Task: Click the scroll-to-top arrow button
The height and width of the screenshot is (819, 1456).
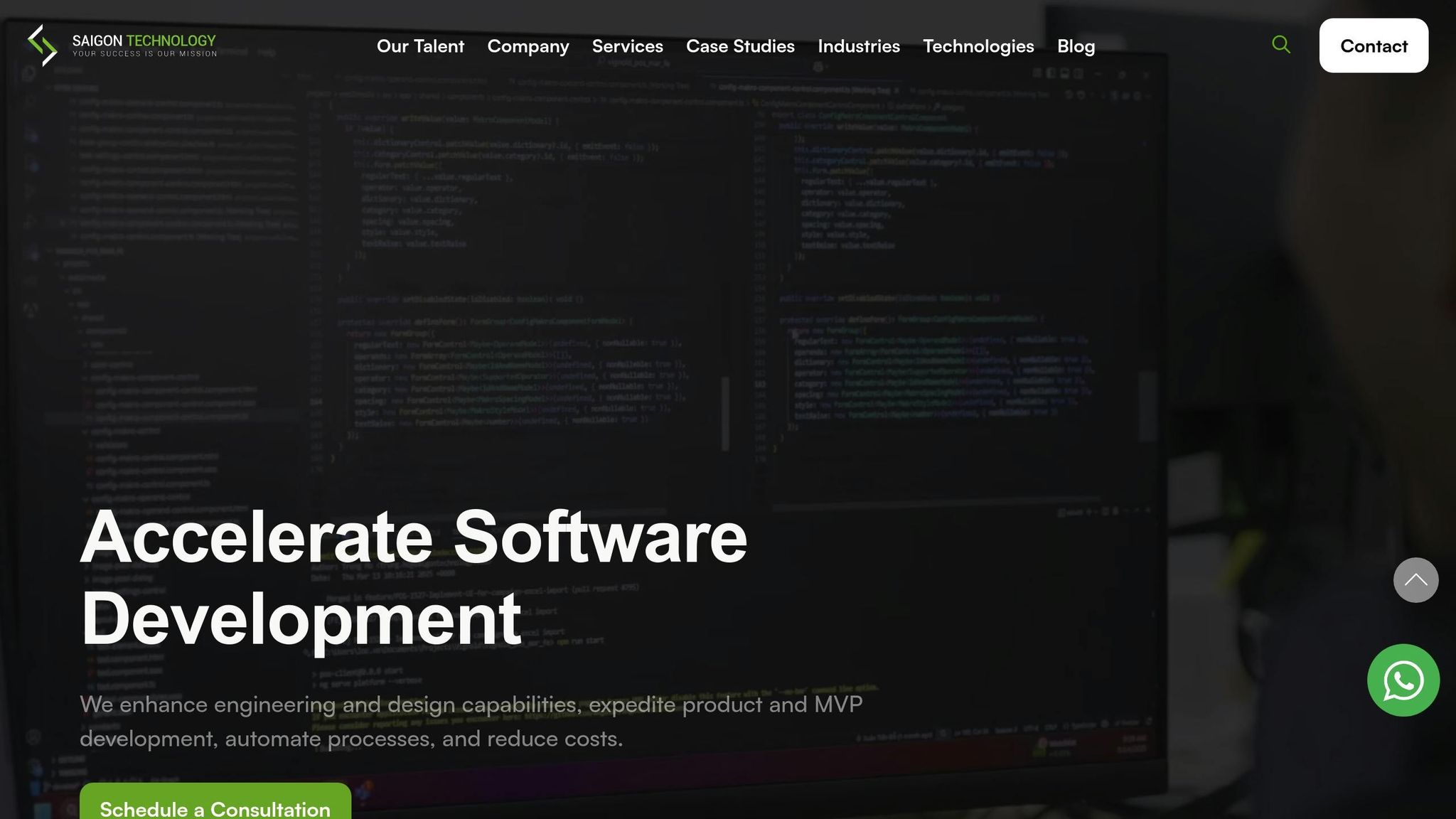Action: [1415, 580]
